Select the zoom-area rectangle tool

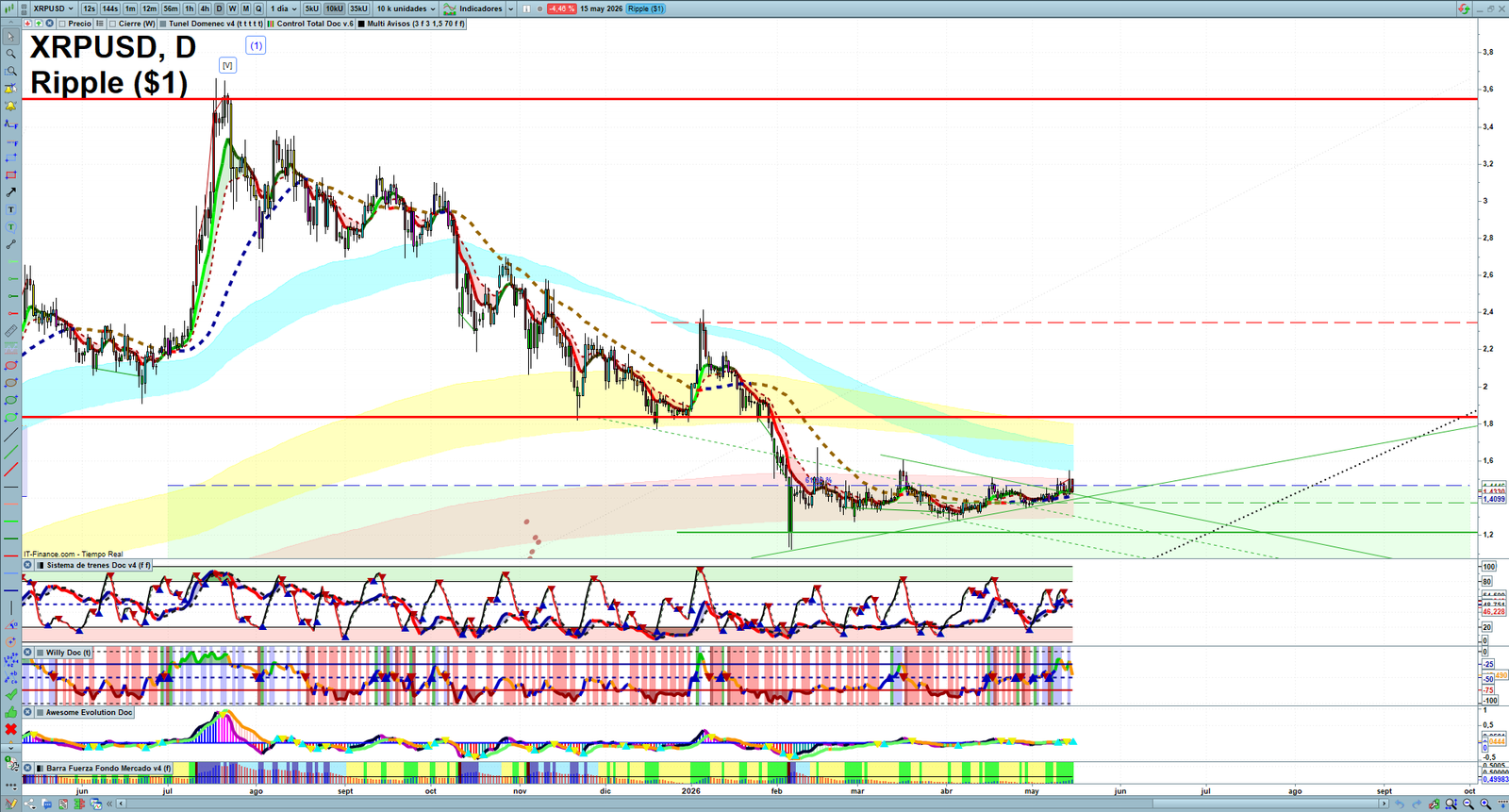click(x=11, y=71)
